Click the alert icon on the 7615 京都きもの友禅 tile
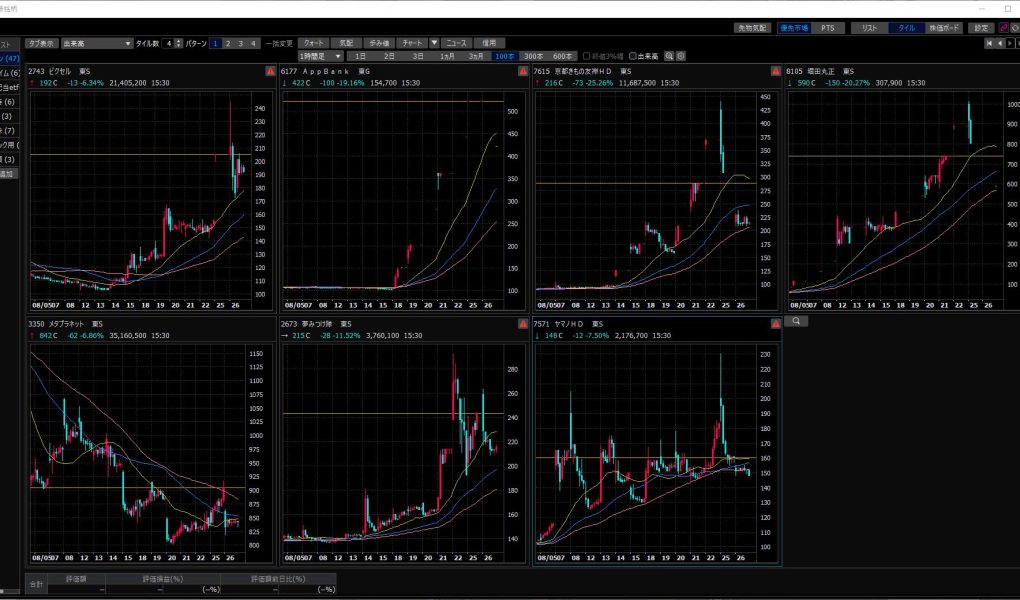1020x600 pixels. [775, 72]
